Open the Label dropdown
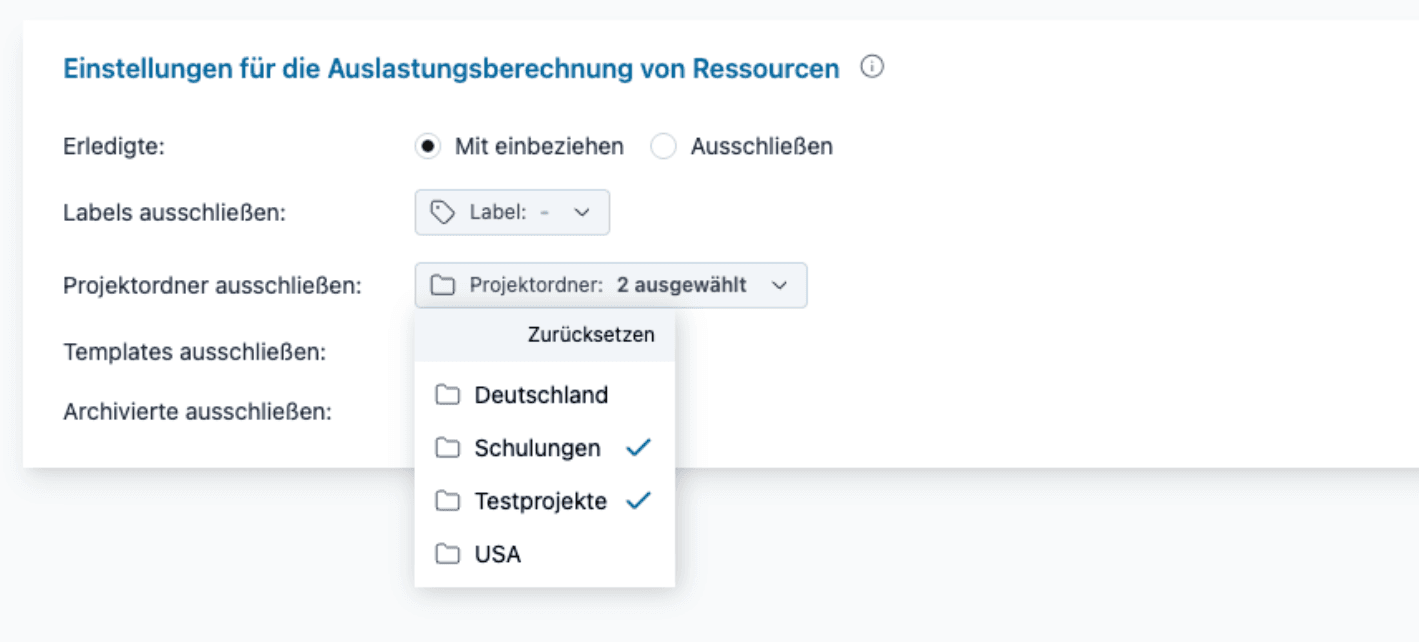 click(x=512, y=212)
